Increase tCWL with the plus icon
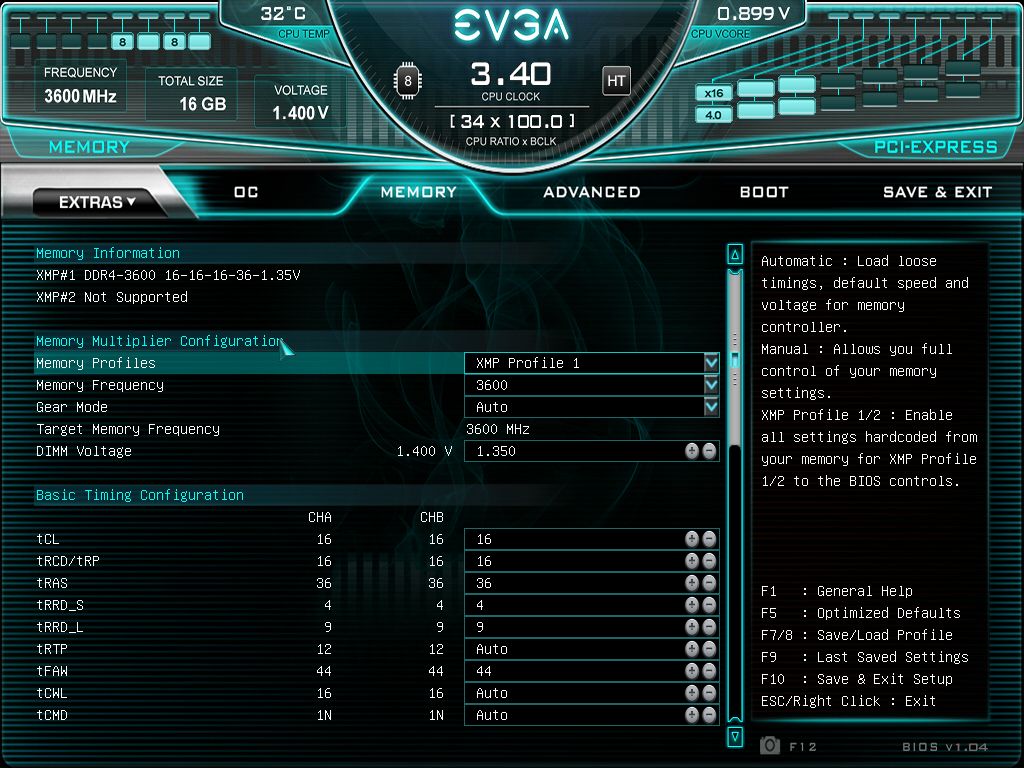Viewport: 1024px width, 768px height. point(692,693)
